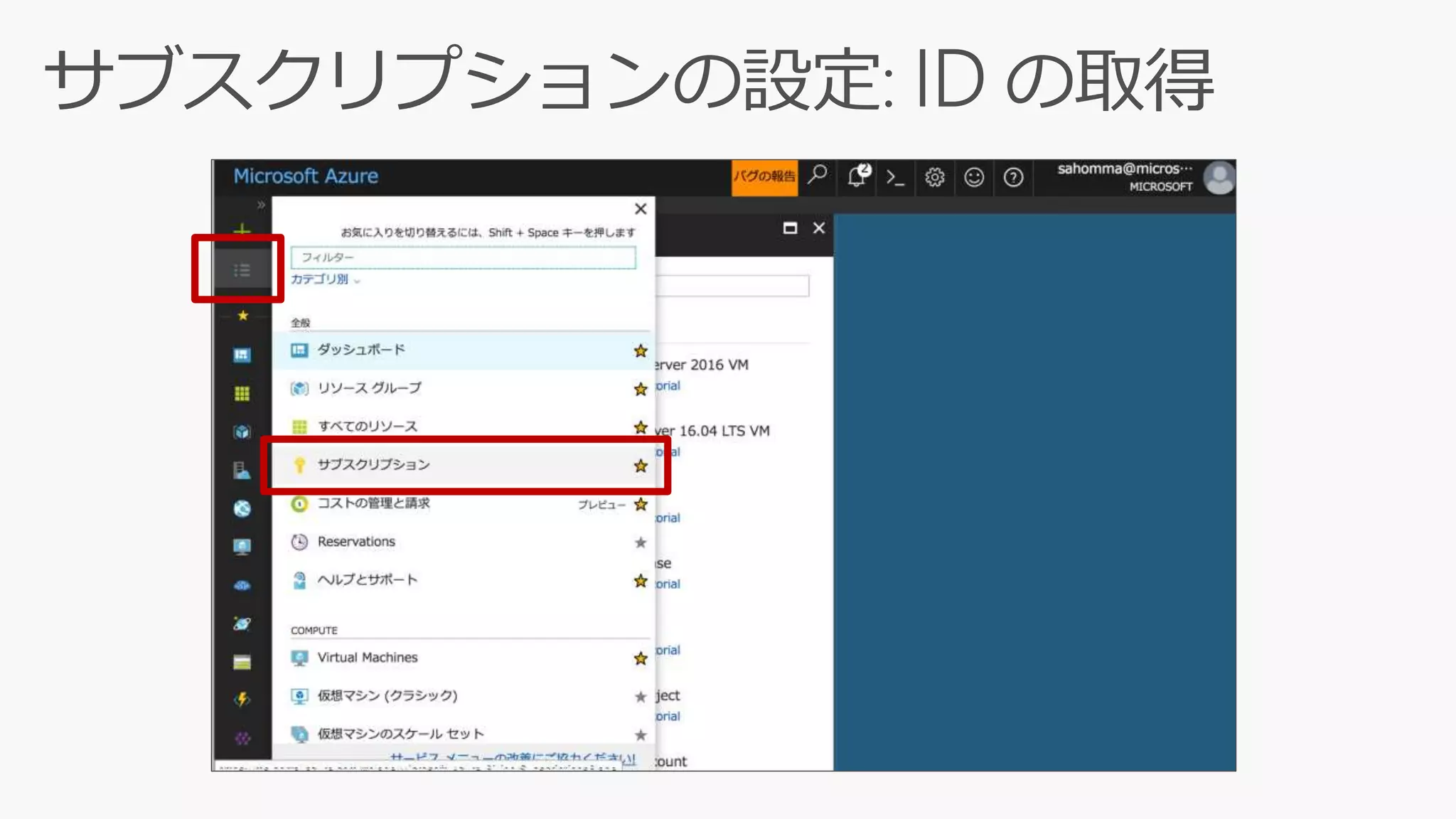Open the All services list icon in the sidebar
The height and width of the screenshot is (819, 1456).
tap(242, 270)
